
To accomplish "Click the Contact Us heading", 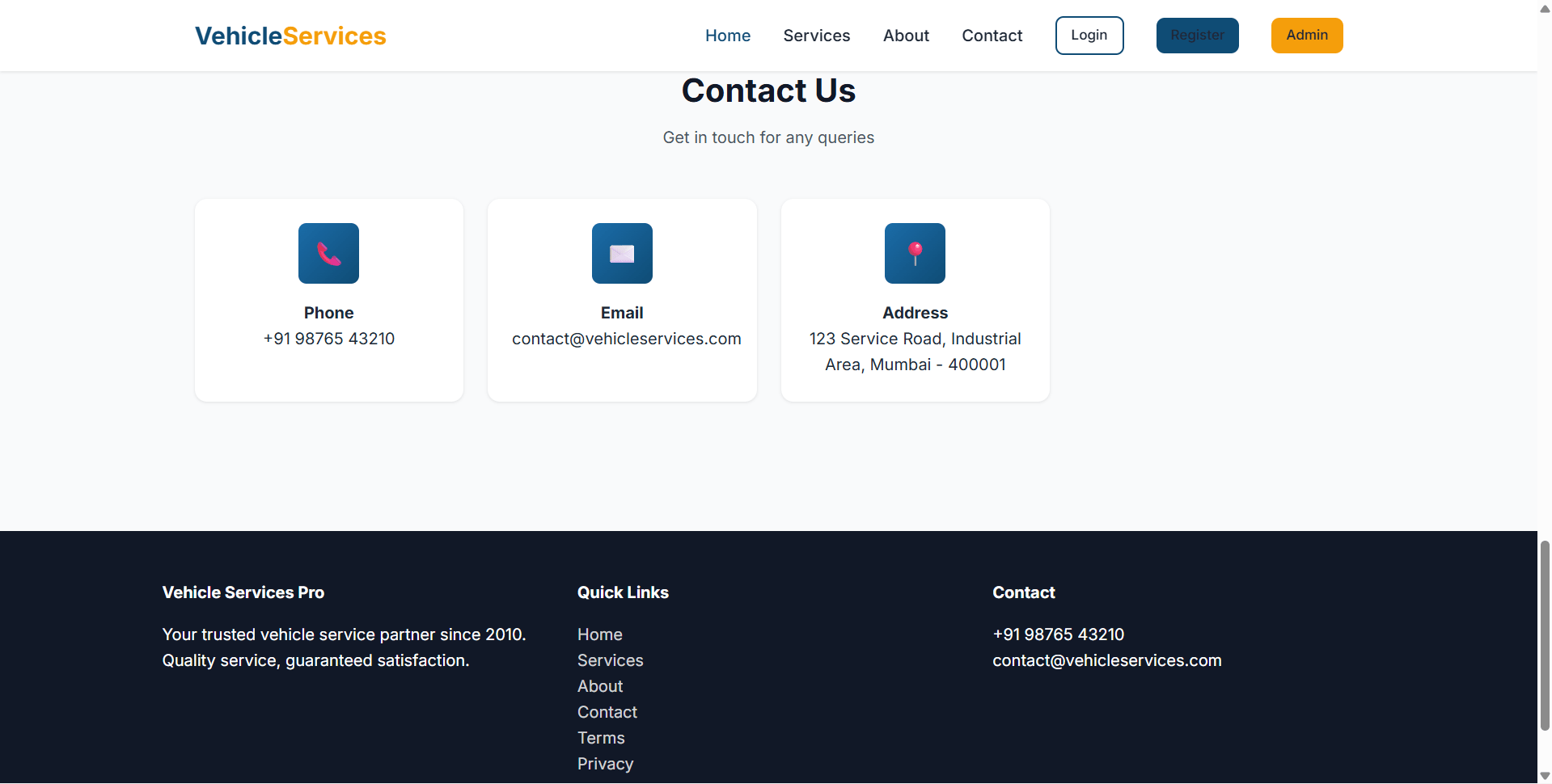I will point(768,91).
